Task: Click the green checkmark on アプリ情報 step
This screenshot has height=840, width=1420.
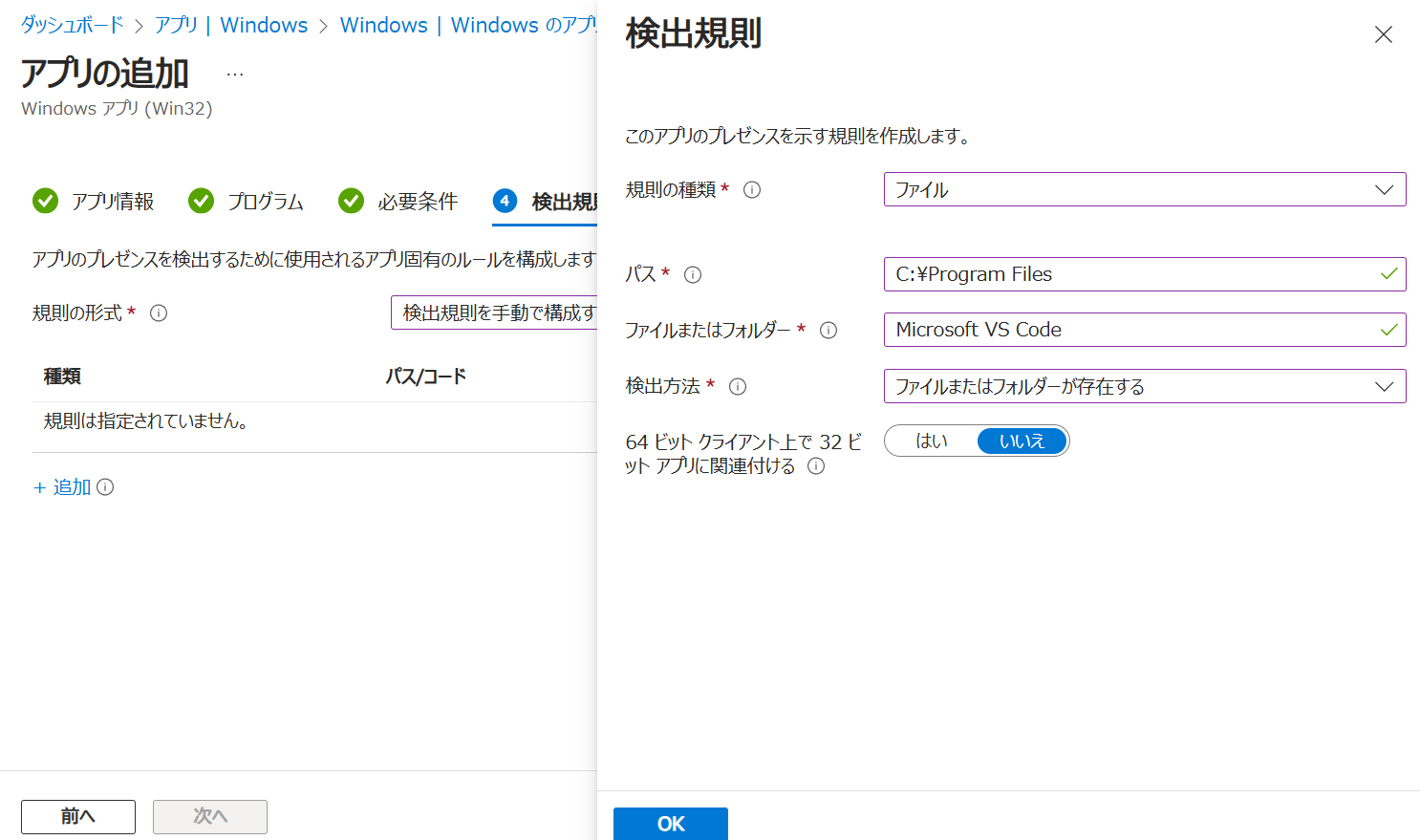Action: 45,201
